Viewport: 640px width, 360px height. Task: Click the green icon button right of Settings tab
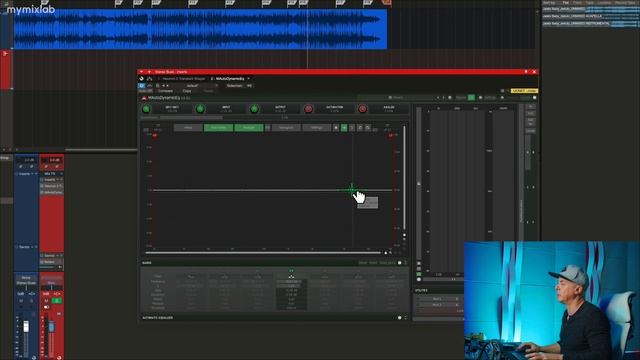pyautogui.click(x=344, y=128)
